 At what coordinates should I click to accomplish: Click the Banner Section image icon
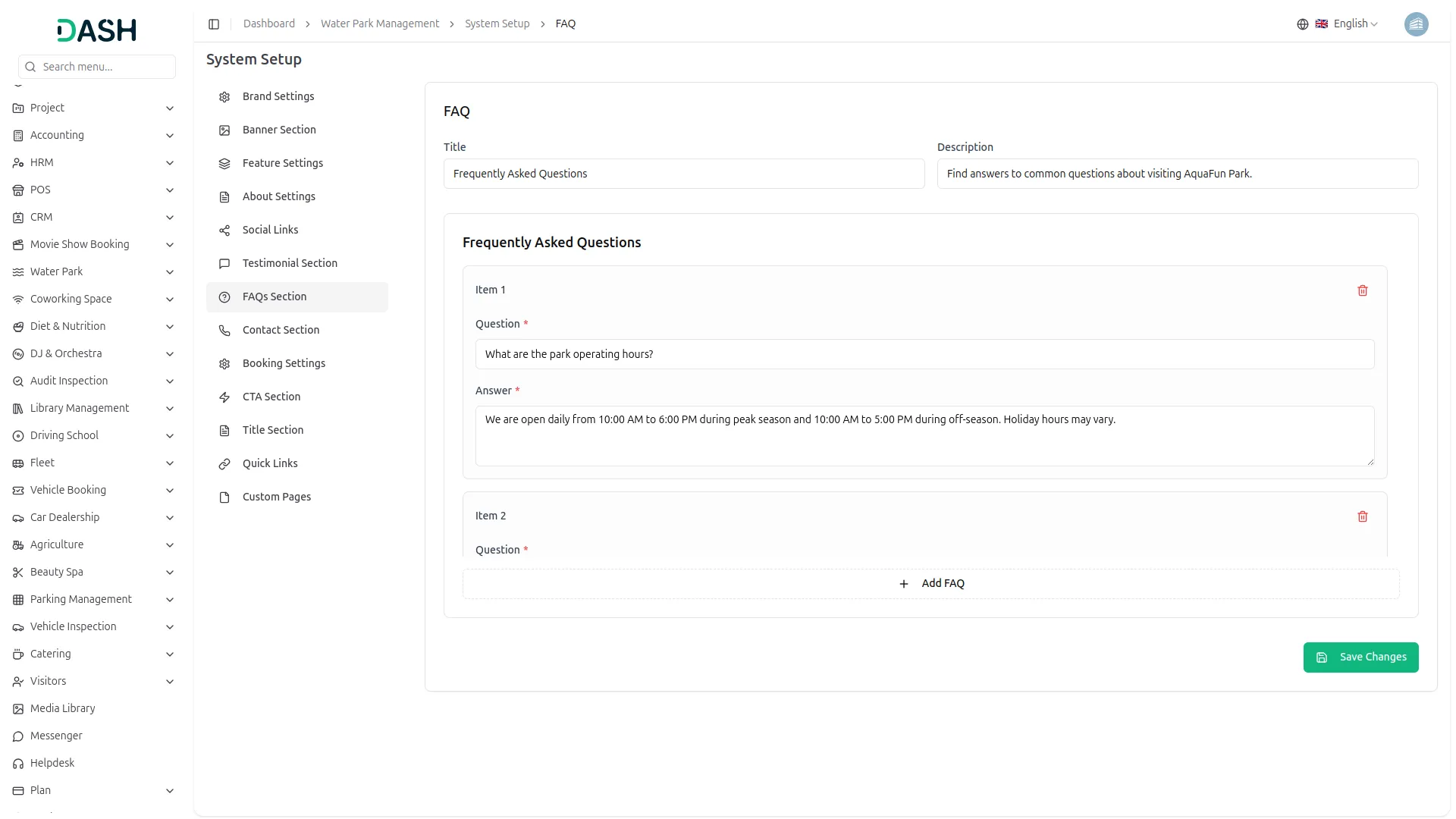pos(224,130)
